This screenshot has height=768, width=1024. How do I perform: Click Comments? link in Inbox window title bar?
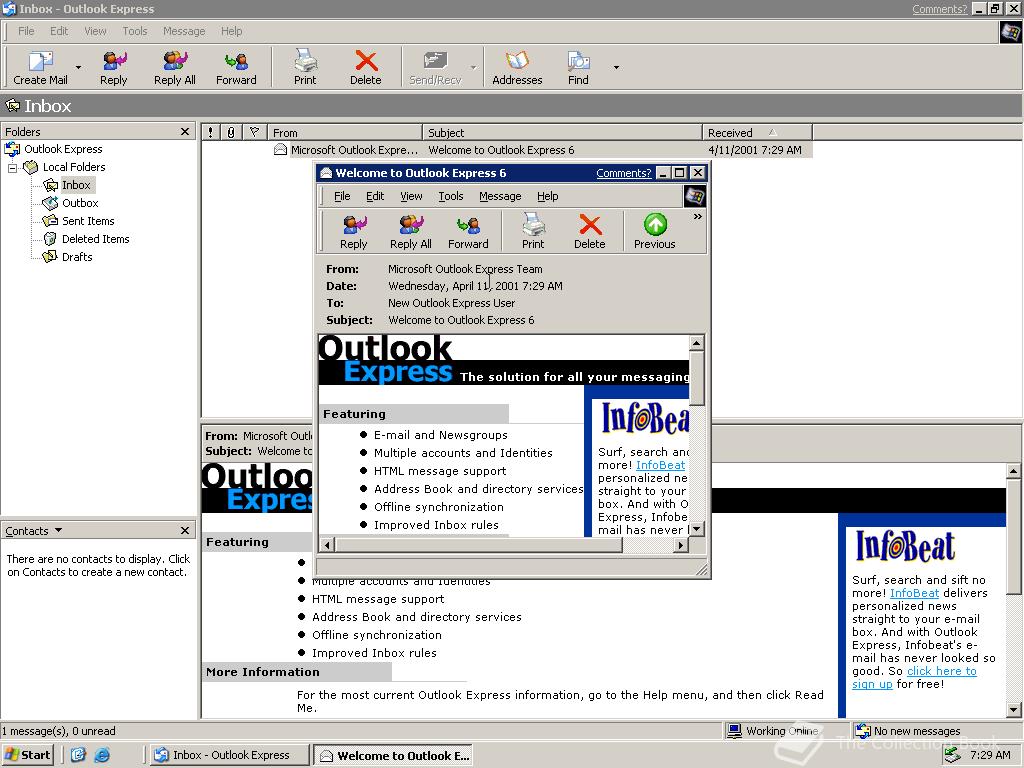click(x=940, y=9)
